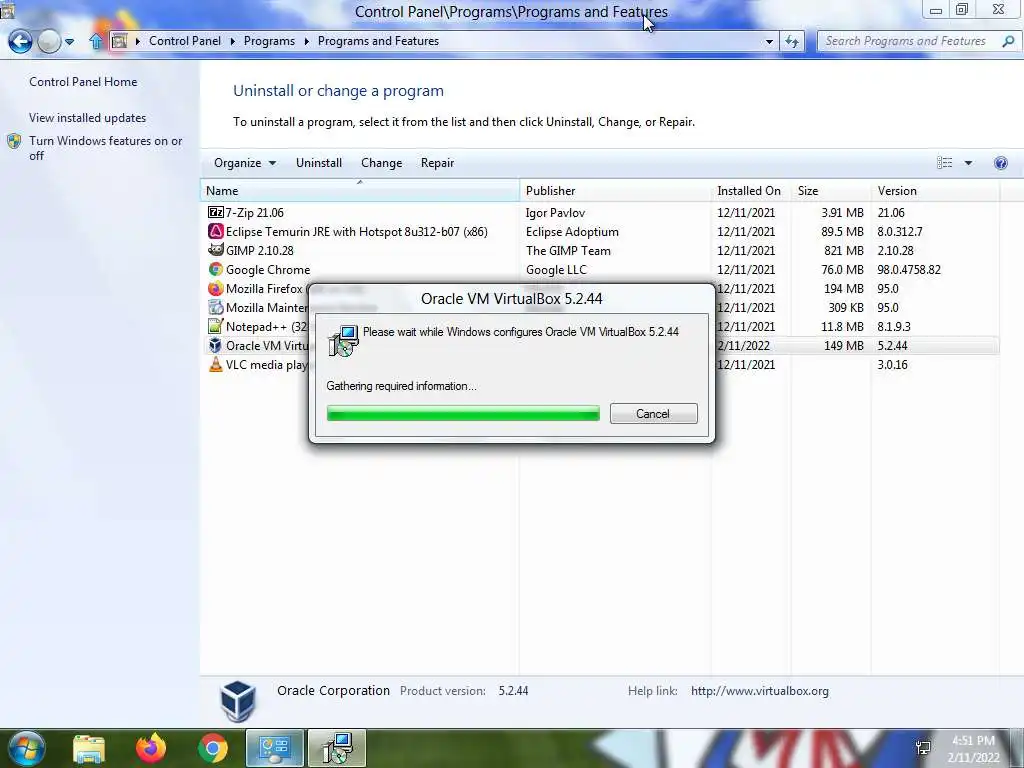Click the blue Help icon

1000,163
